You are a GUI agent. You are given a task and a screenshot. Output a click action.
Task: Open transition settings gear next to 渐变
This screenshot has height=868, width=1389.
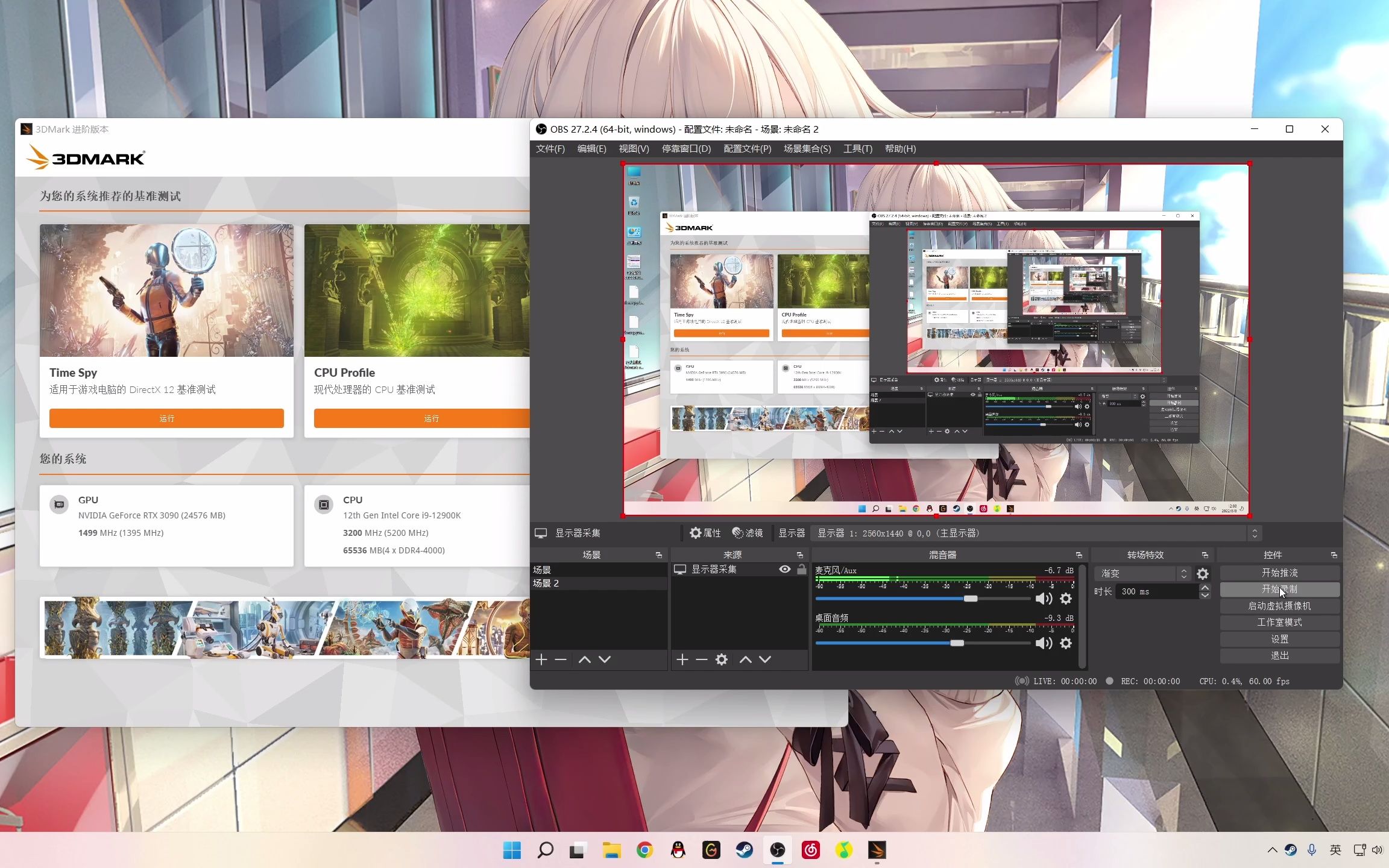click(x=1203, y=574)
